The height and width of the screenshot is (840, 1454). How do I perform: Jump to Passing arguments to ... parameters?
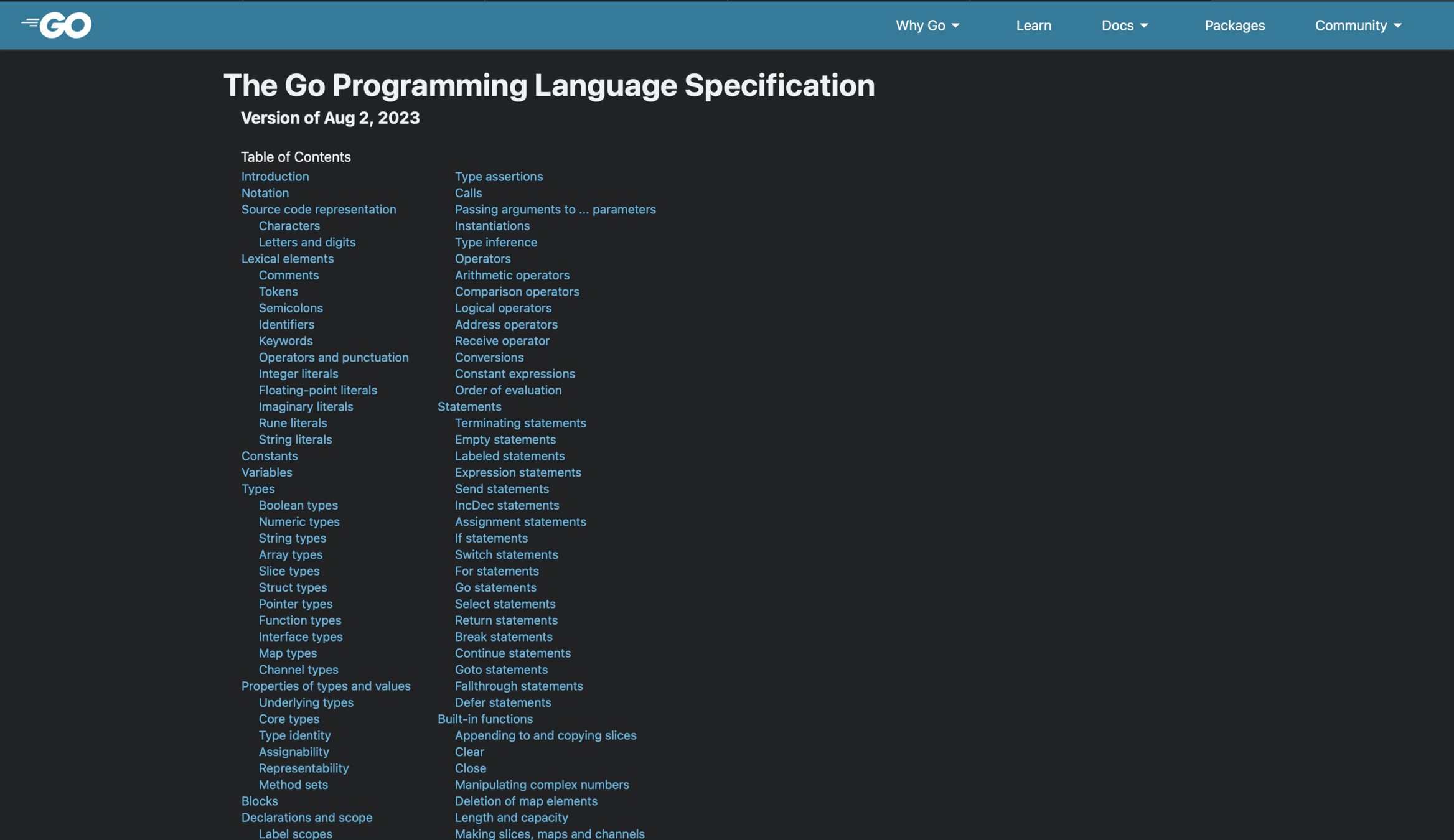[555, 210]
